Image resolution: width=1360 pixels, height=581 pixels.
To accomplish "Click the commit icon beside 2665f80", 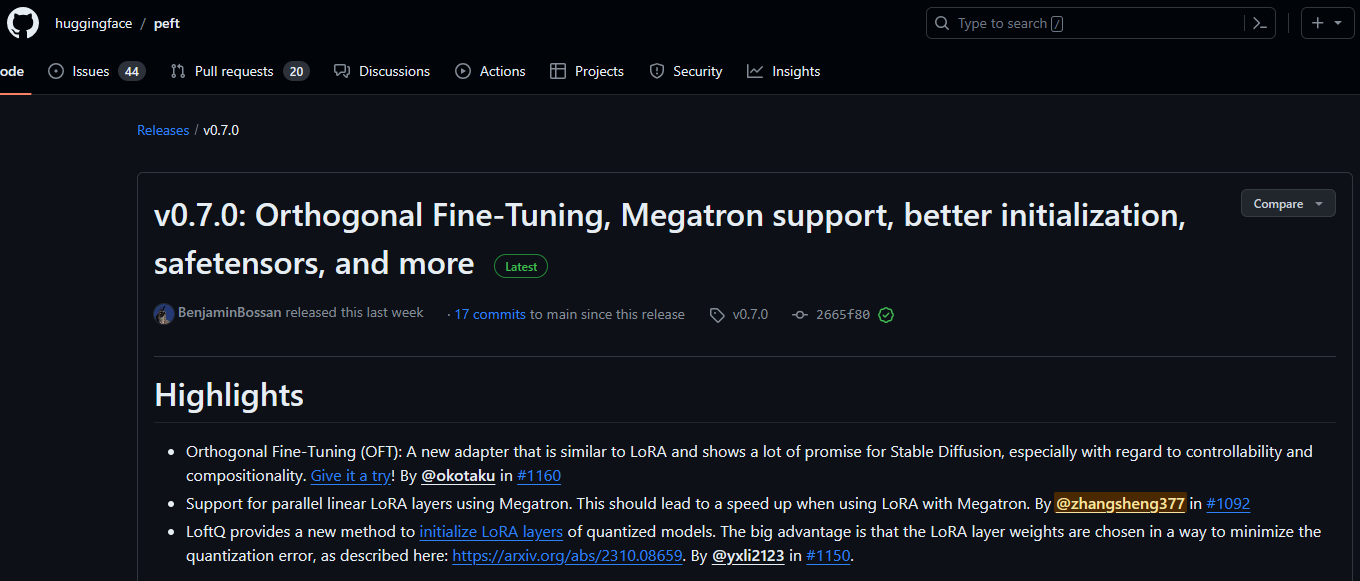I will click(x=799, y=315).
